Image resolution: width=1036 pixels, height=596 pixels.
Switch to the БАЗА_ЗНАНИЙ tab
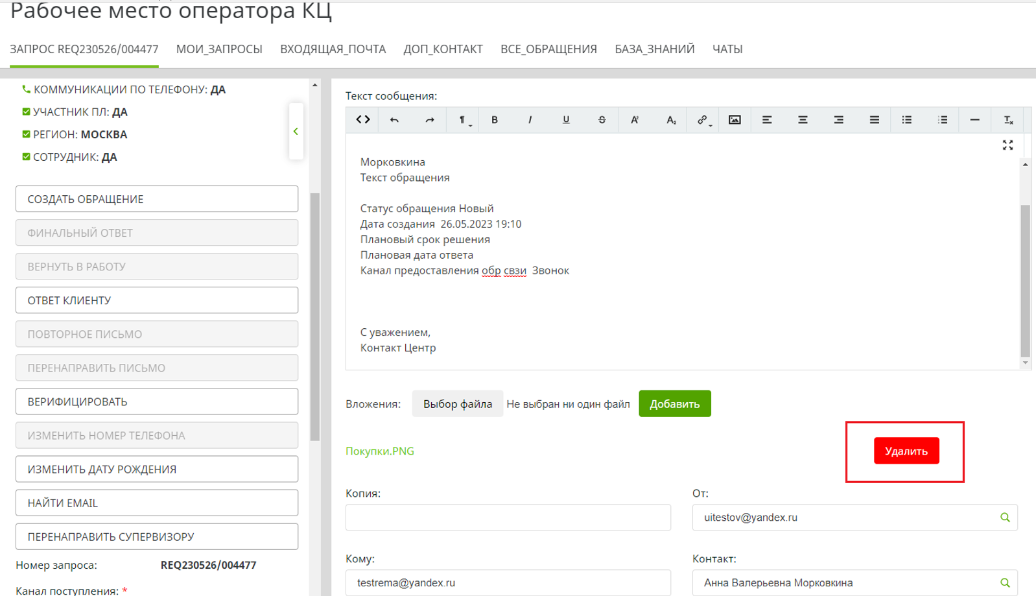tap(654, 49)
